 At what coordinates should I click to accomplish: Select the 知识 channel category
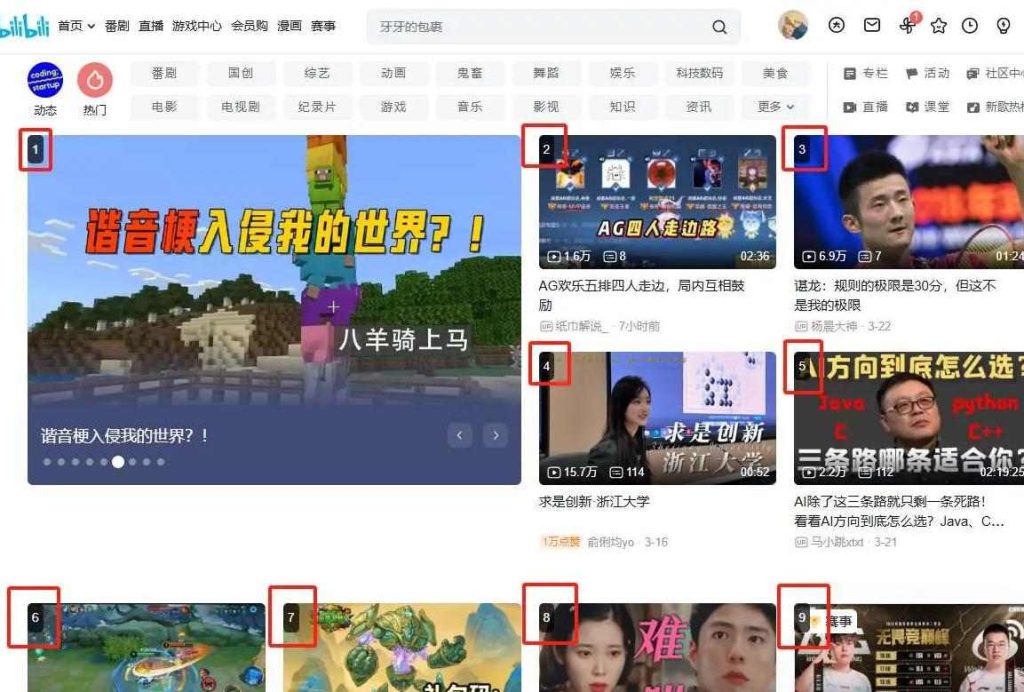click(x=622, y=106)
